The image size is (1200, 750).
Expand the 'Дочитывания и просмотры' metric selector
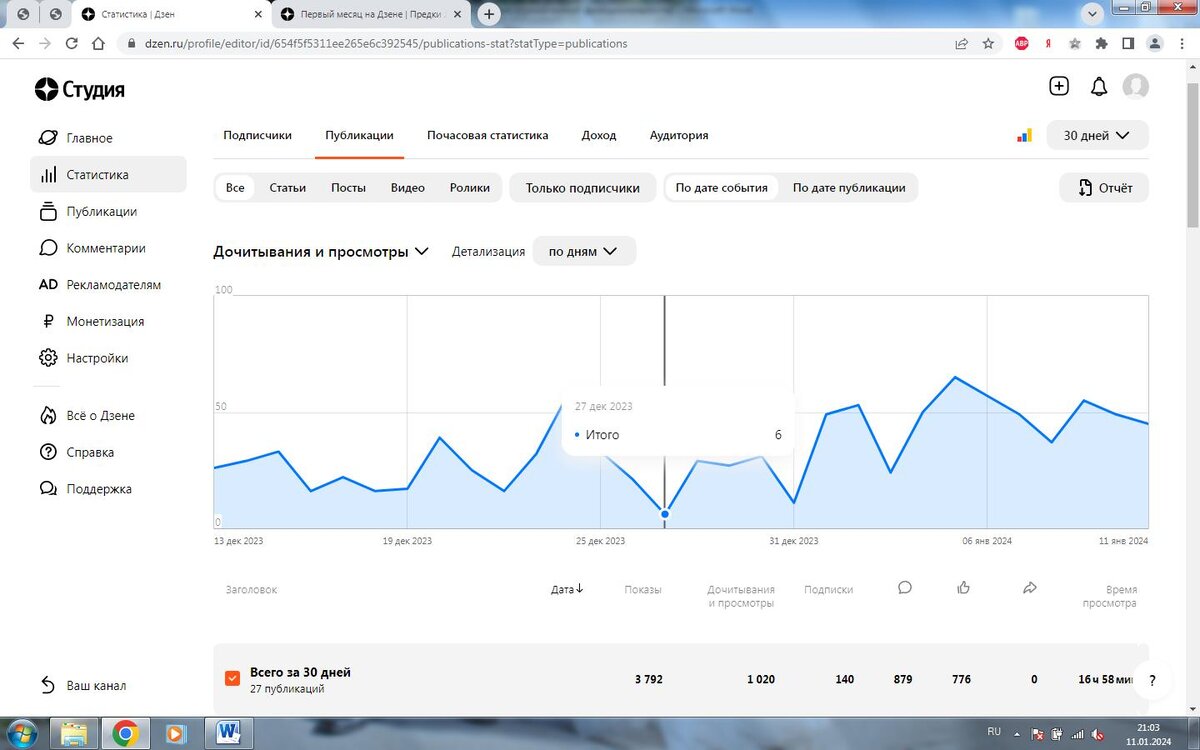[x=321, y=252]
